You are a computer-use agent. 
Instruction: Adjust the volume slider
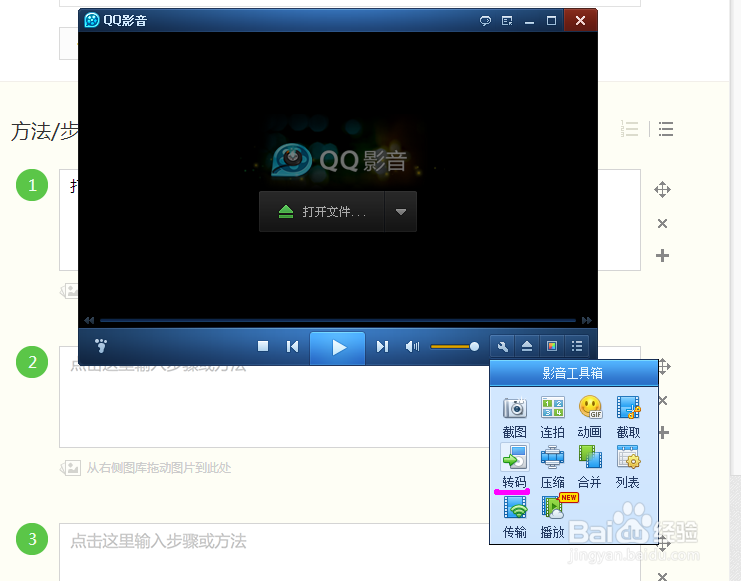click(x=455, y=347)
